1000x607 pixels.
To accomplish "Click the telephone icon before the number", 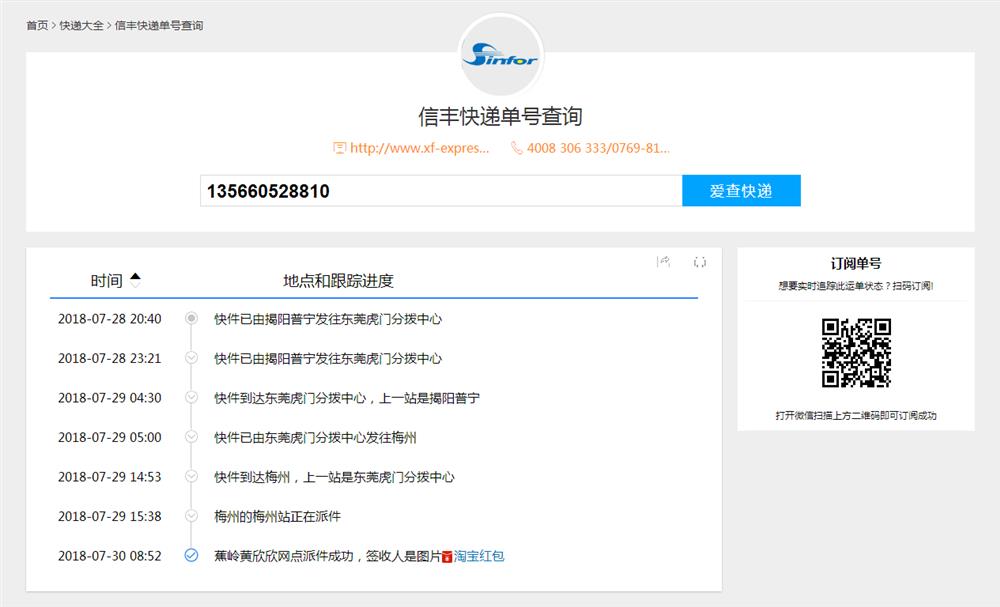I will tap(517, 148).
